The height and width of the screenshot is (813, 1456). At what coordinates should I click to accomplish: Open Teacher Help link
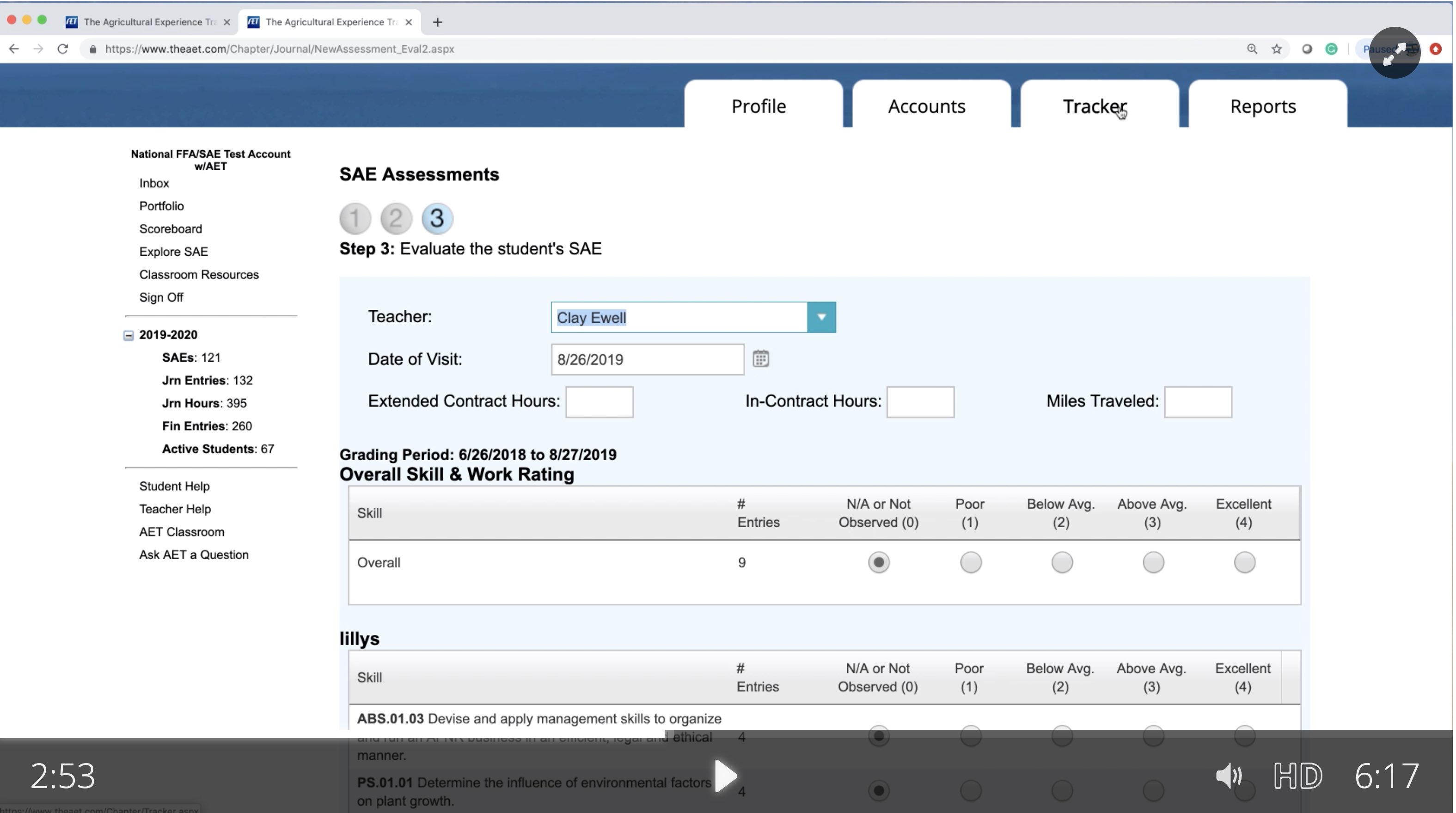pyautogui.click(x=175, y=509)
